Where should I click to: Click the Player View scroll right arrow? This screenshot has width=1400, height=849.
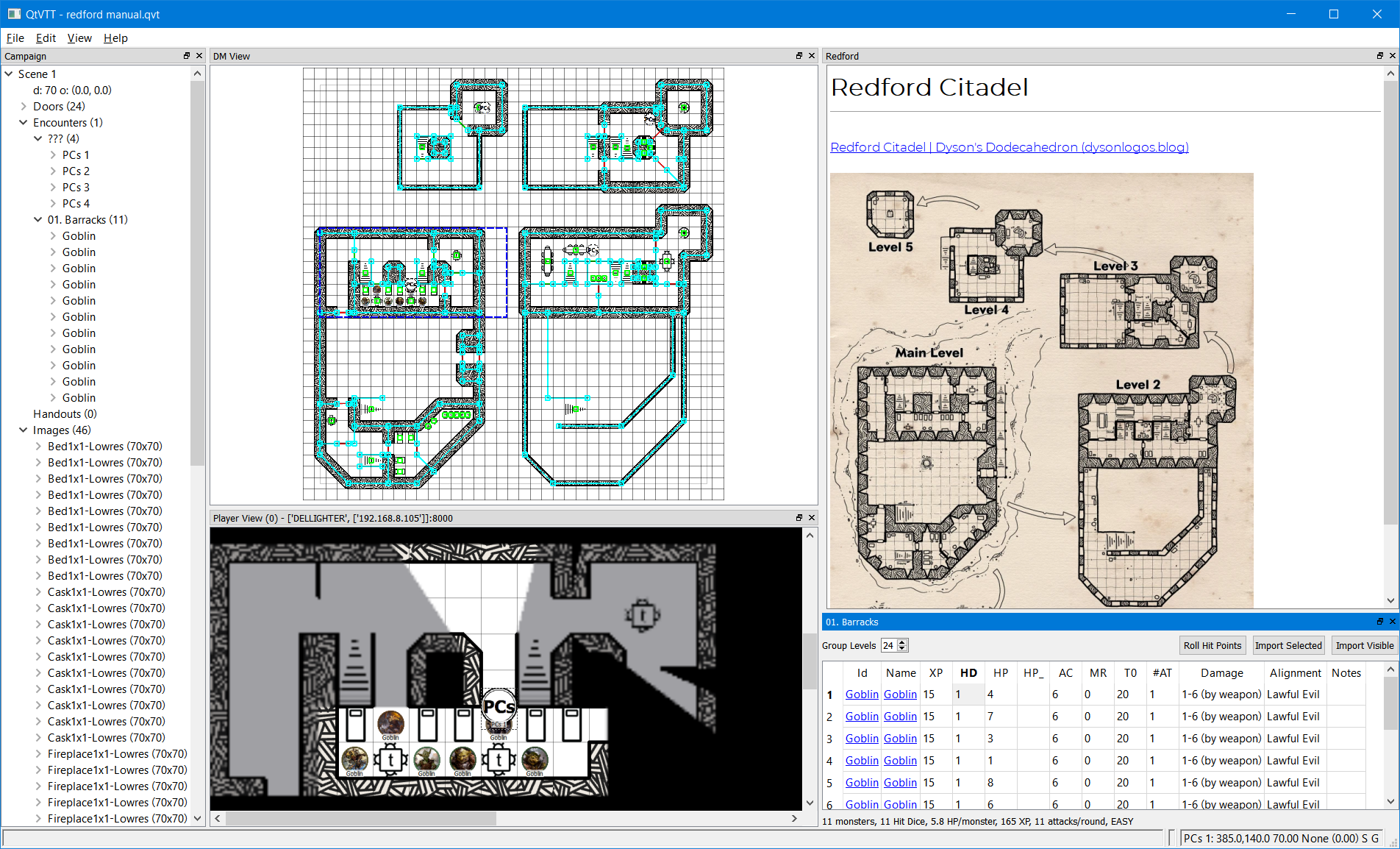[x=794, y=818]
